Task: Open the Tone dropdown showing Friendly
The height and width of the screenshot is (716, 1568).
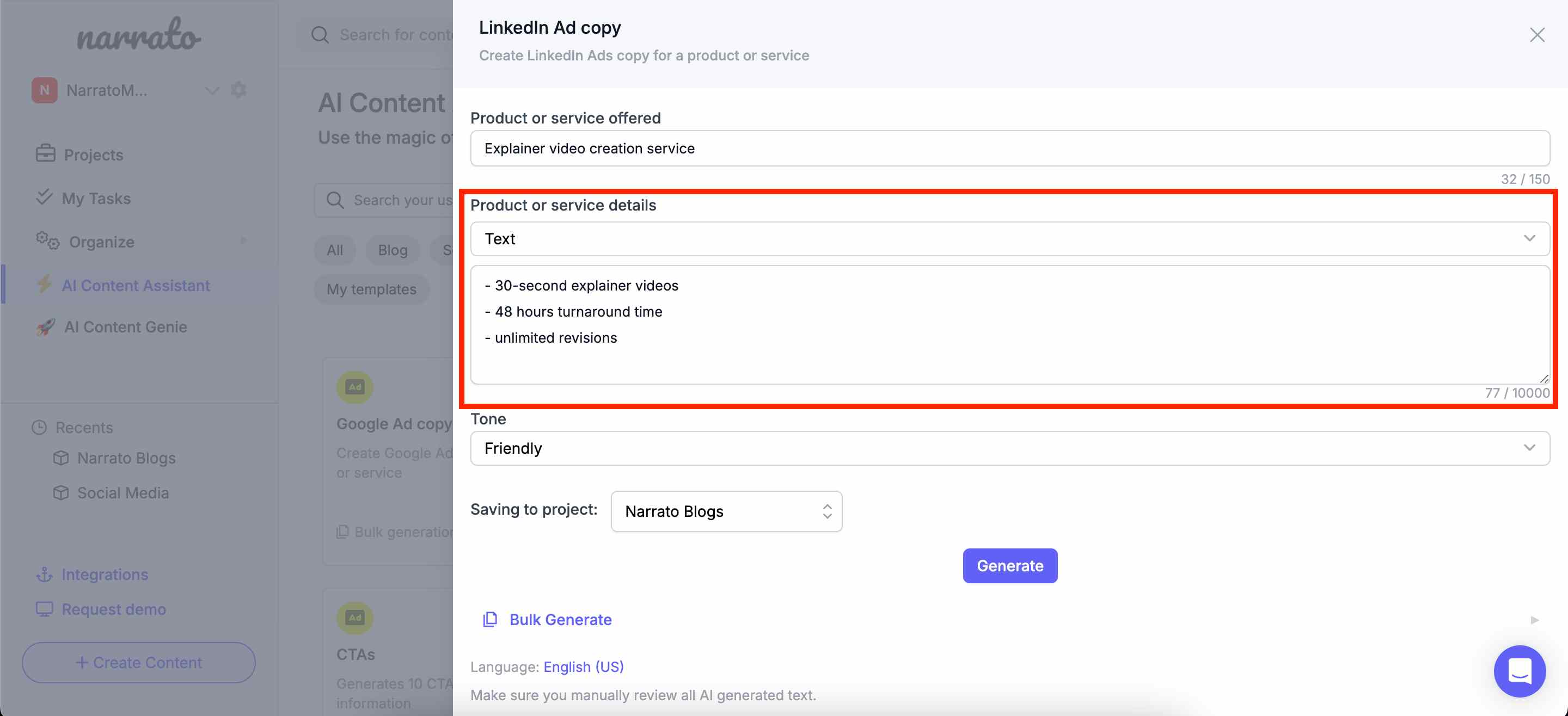Action: 1010,448
